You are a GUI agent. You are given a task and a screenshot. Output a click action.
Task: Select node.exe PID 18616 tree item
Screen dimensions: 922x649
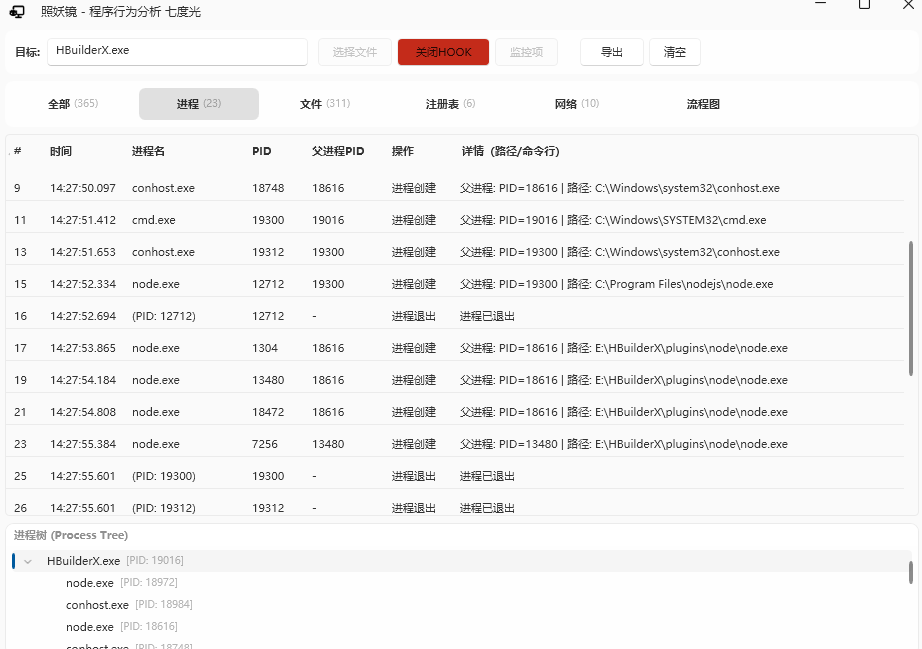pos(122,627)
